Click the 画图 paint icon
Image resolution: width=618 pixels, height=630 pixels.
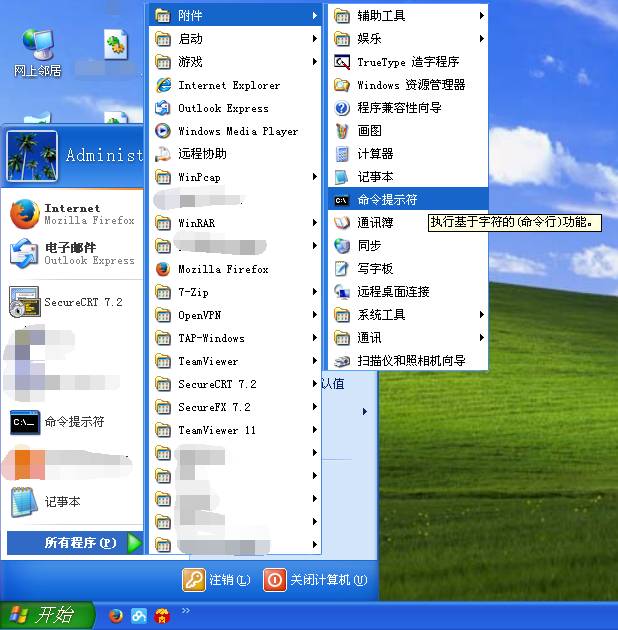pyautogui.click(x=342, y=131)
